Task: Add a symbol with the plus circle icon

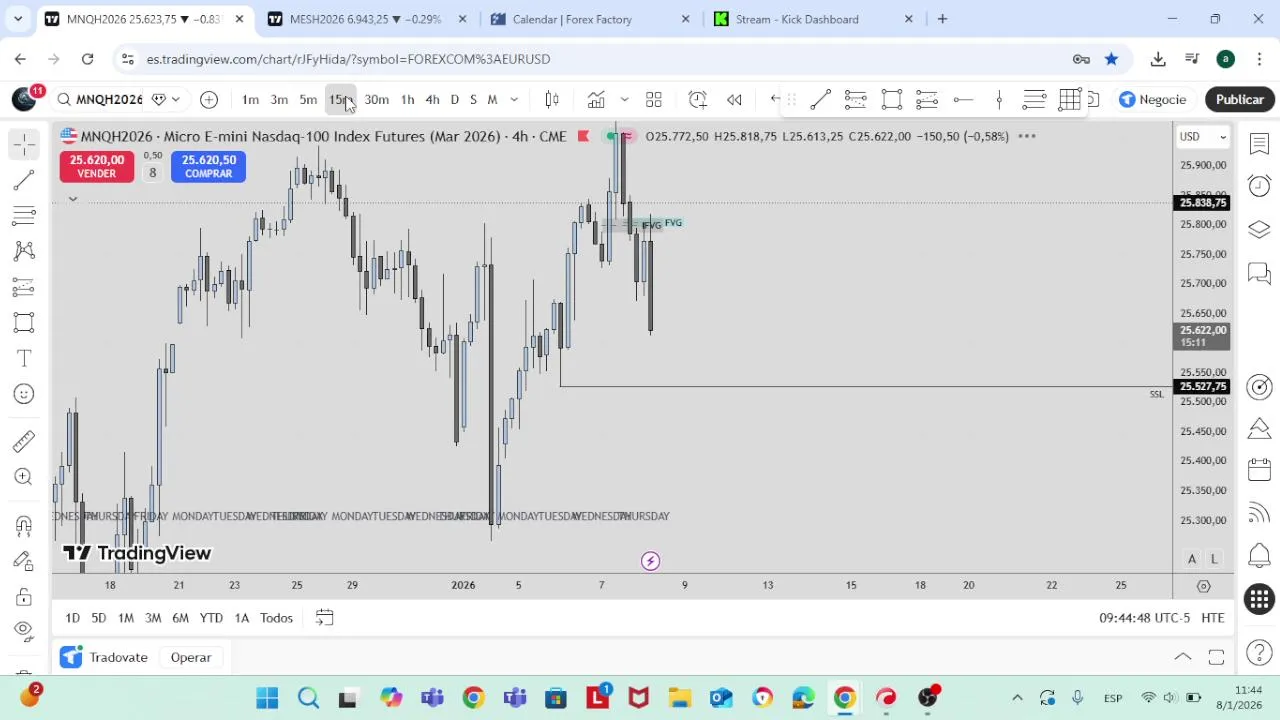Action: pyautogui.click(x=209, y=99)
